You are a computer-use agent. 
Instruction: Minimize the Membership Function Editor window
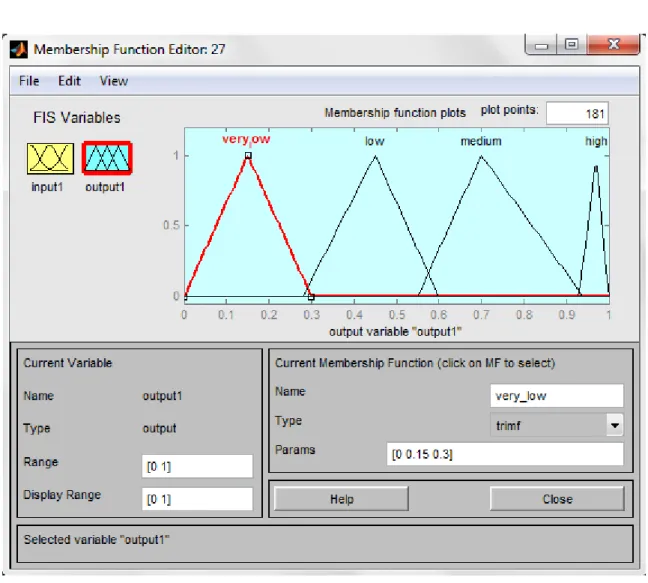(x=541, y=45)
